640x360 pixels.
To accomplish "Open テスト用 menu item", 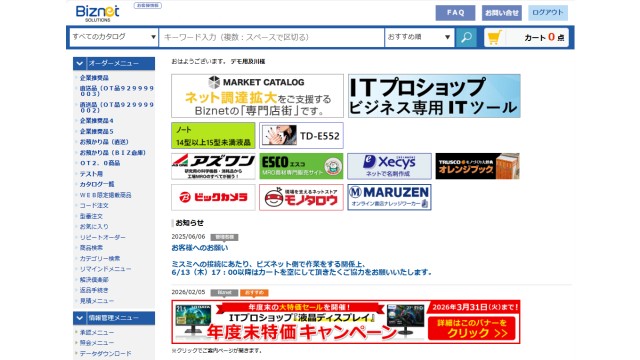I will click(x=91, y=174).
